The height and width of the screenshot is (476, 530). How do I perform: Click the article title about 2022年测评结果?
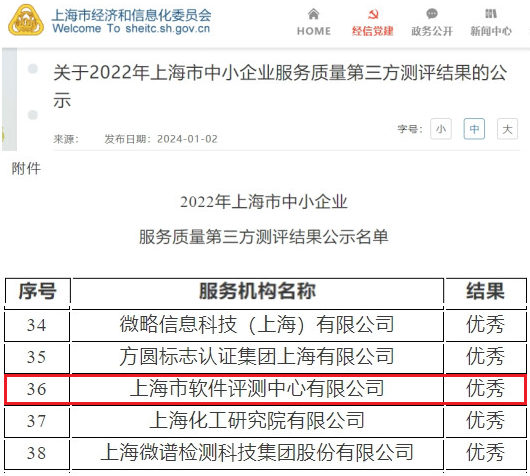coord(280,86)
